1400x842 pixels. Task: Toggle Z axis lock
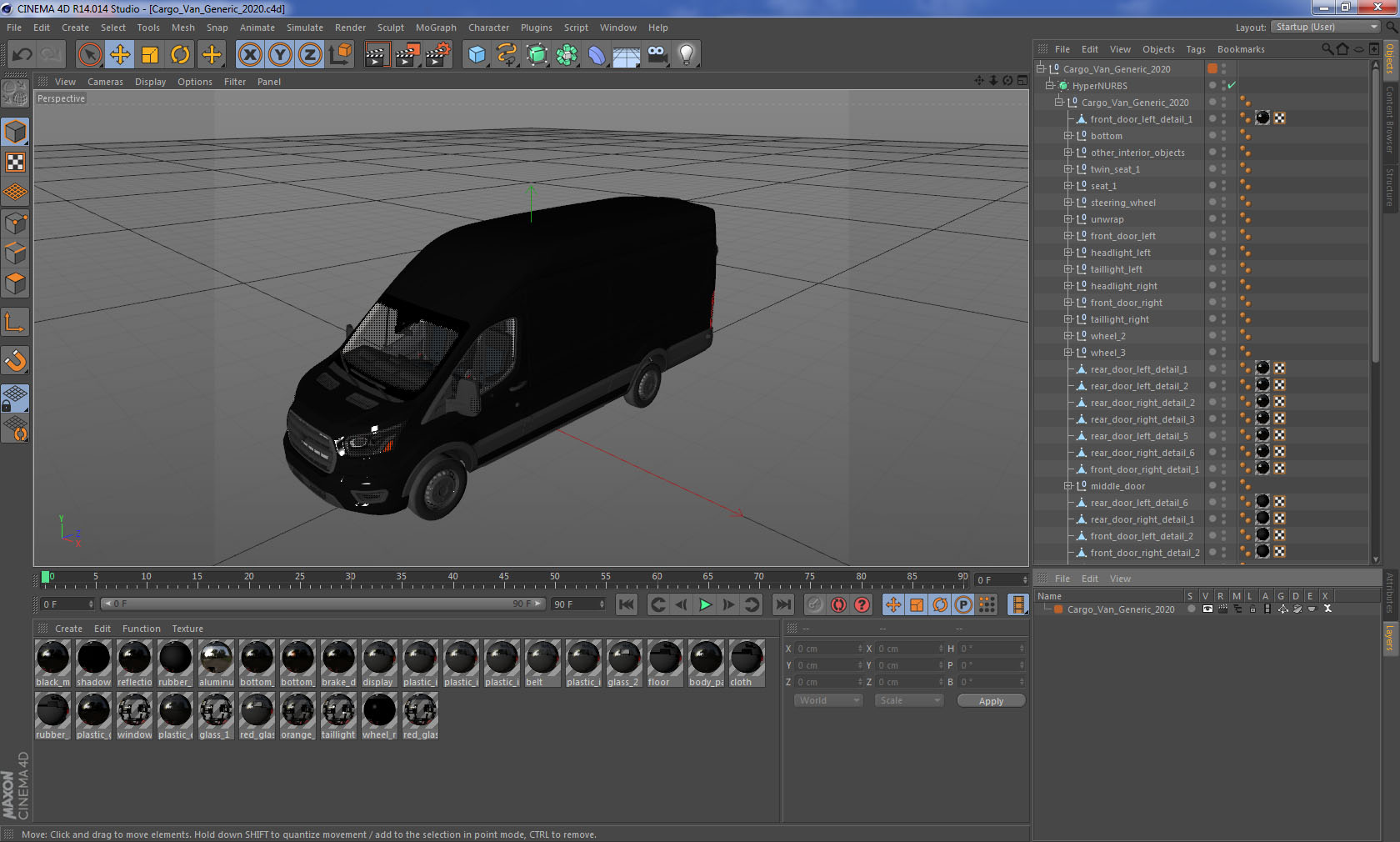[310, 55]
